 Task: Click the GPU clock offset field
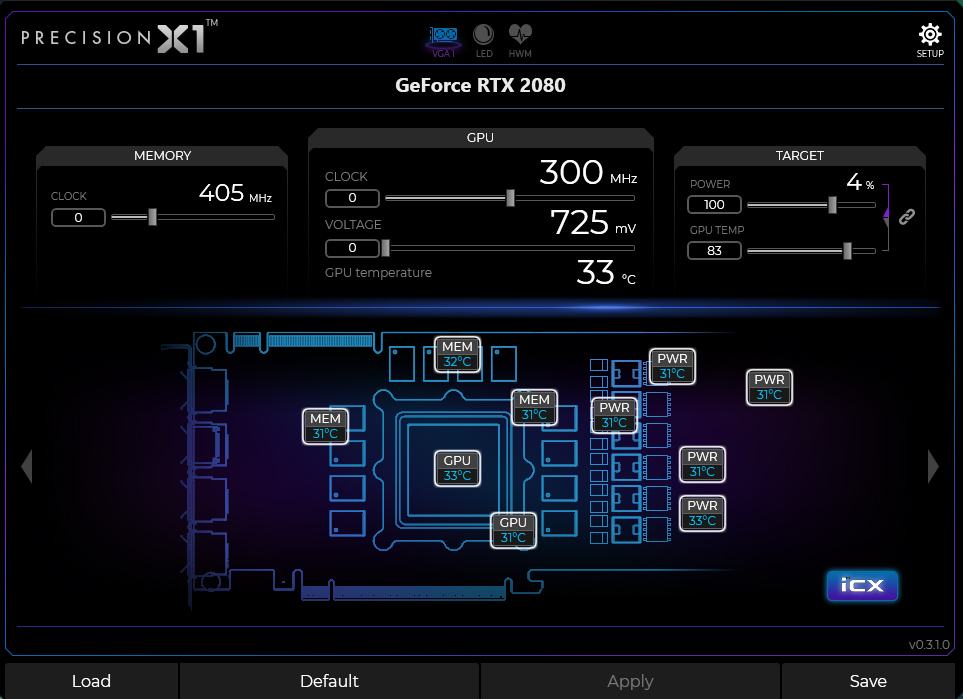click(x=353, y=198)
